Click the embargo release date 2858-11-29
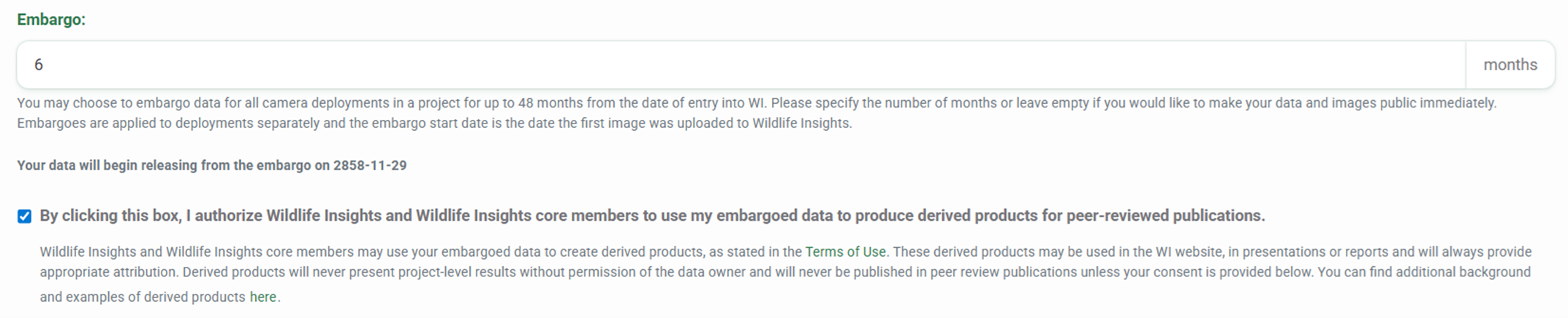The height and width of the screenshot is (318, 1568). click(370, 166)
